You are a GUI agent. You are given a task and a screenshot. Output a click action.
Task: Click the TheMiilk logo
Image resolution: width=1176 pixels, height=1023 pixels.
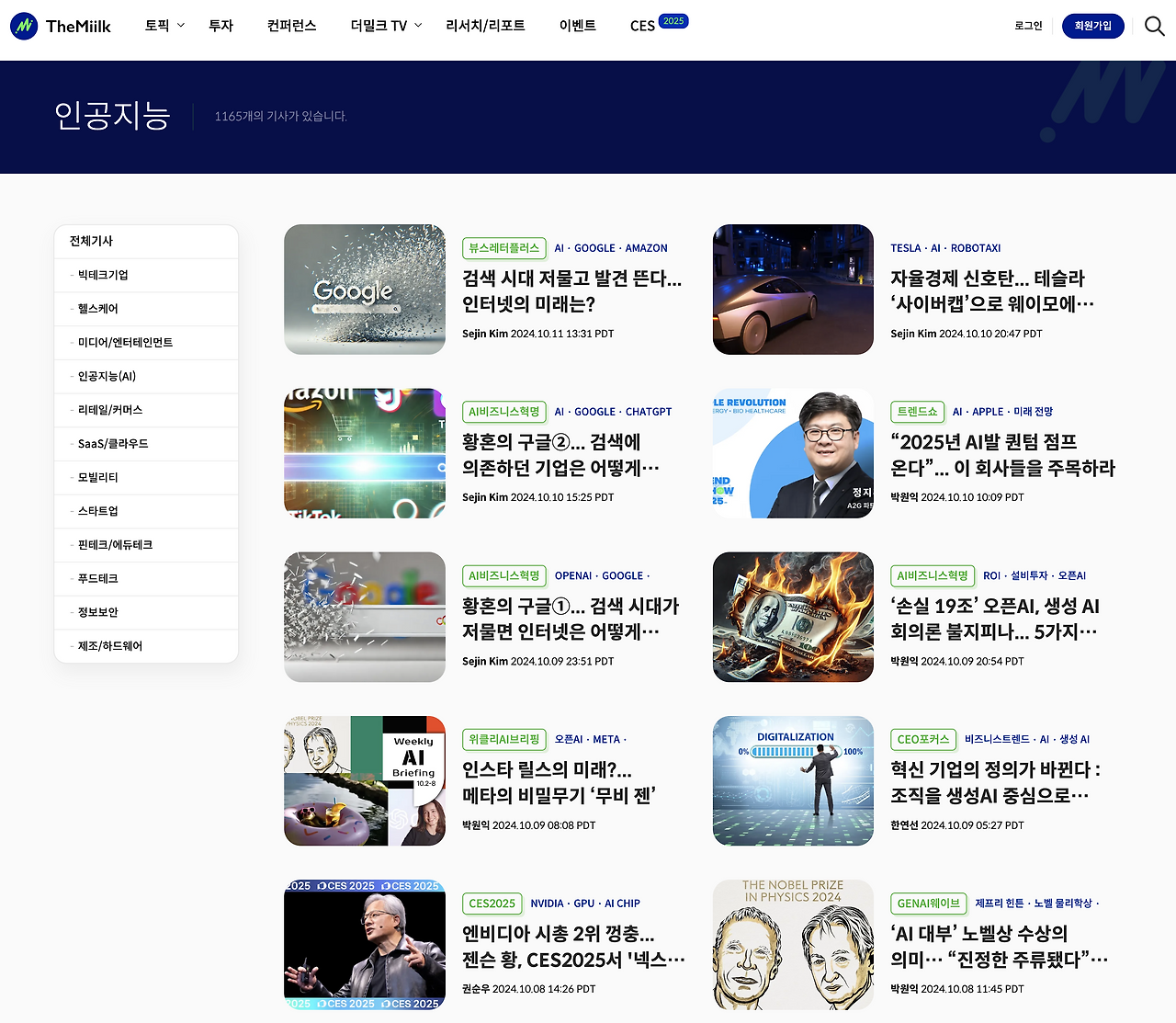61,26
